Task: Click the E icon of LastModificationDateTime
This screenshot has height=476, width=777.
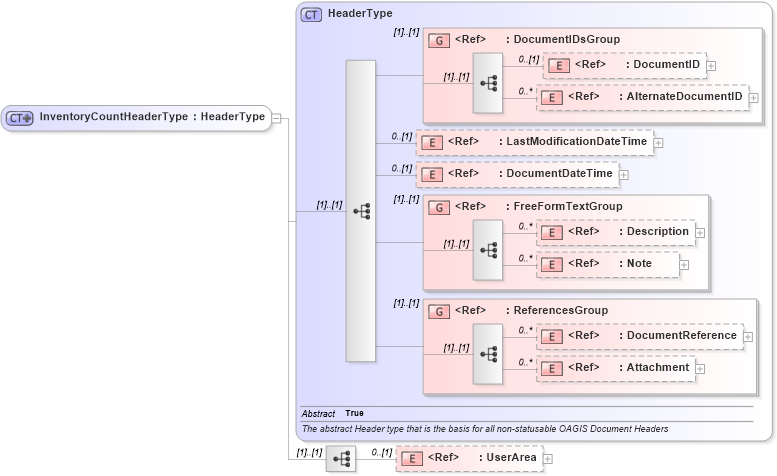Action: pyautogui.click(x=432, y=143)
